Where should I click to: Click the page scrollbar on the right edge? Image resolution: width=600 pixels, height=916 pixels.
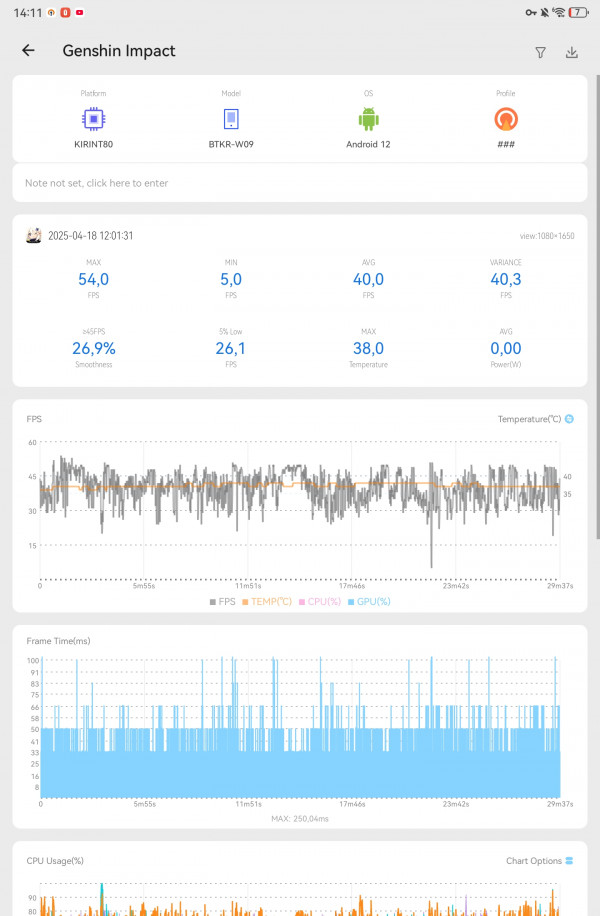[597, 307]
